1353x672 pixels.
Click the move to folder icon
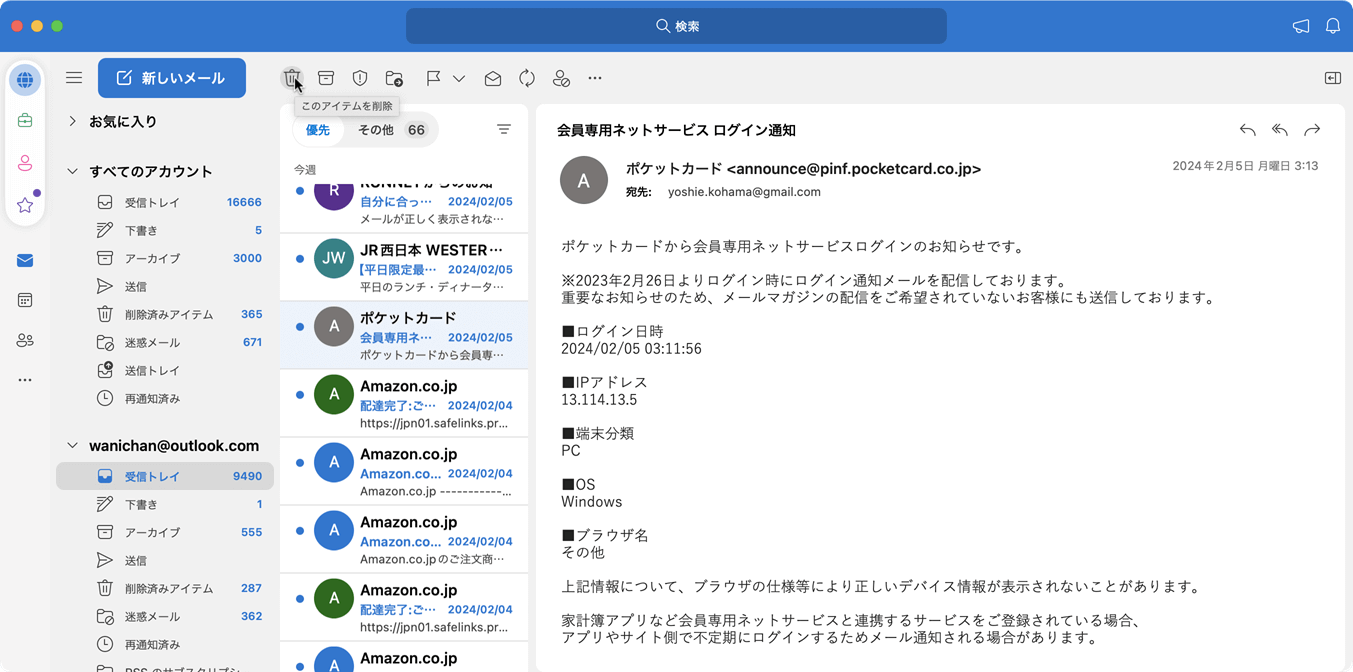(x=394, y=78)
